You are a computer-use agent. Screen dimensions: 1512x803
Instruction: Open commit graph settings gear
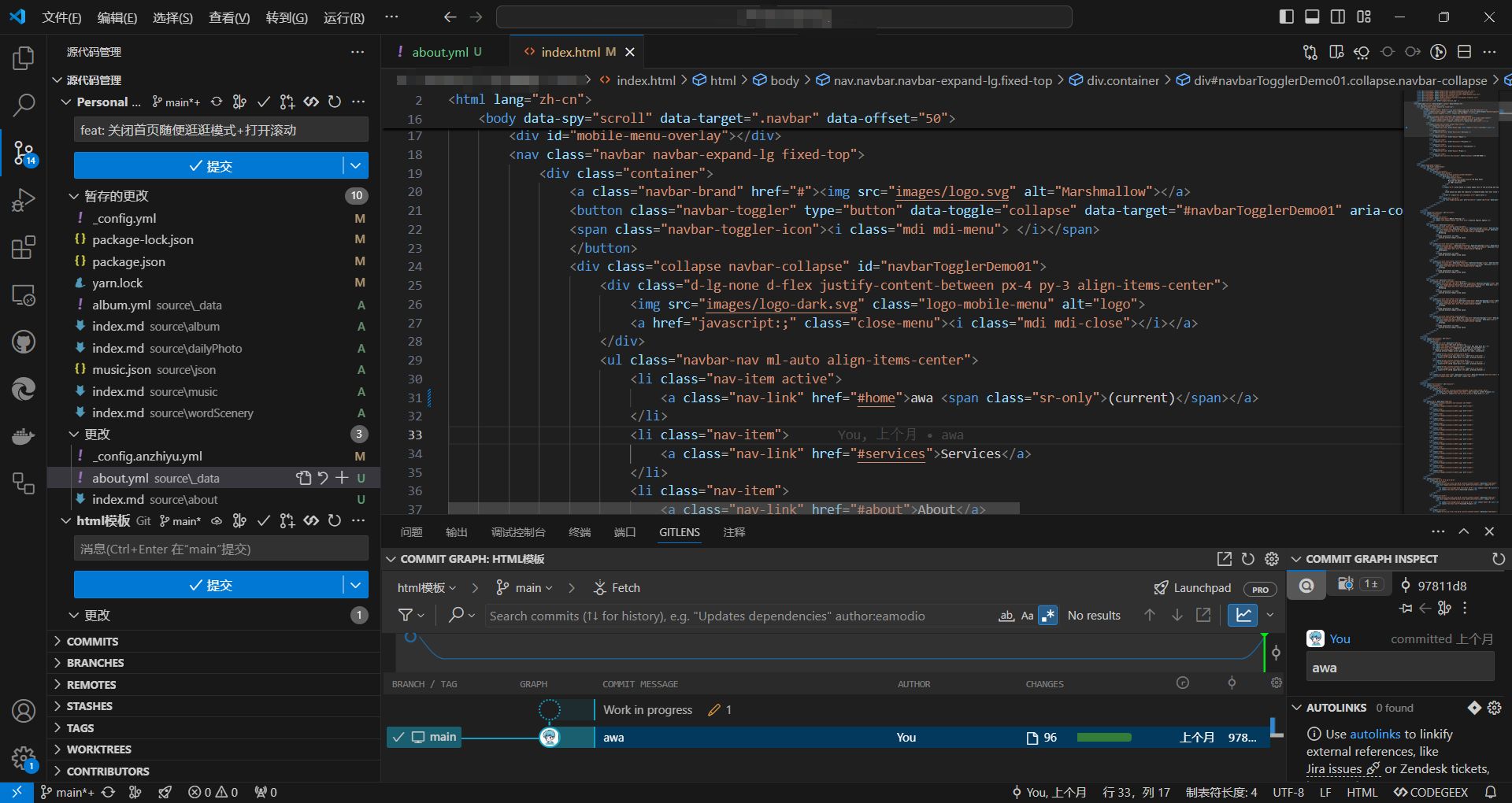[1271, 559]
